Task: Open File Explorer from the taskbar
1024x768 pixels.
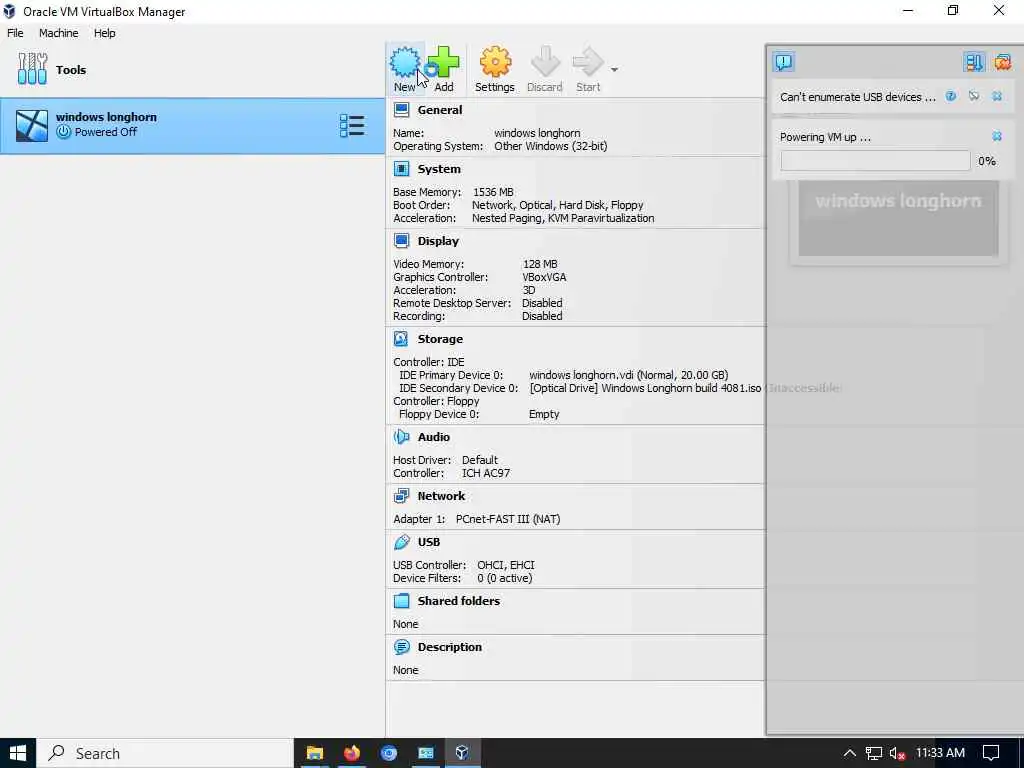Action: pyautogui.click(x=315, y=753)
